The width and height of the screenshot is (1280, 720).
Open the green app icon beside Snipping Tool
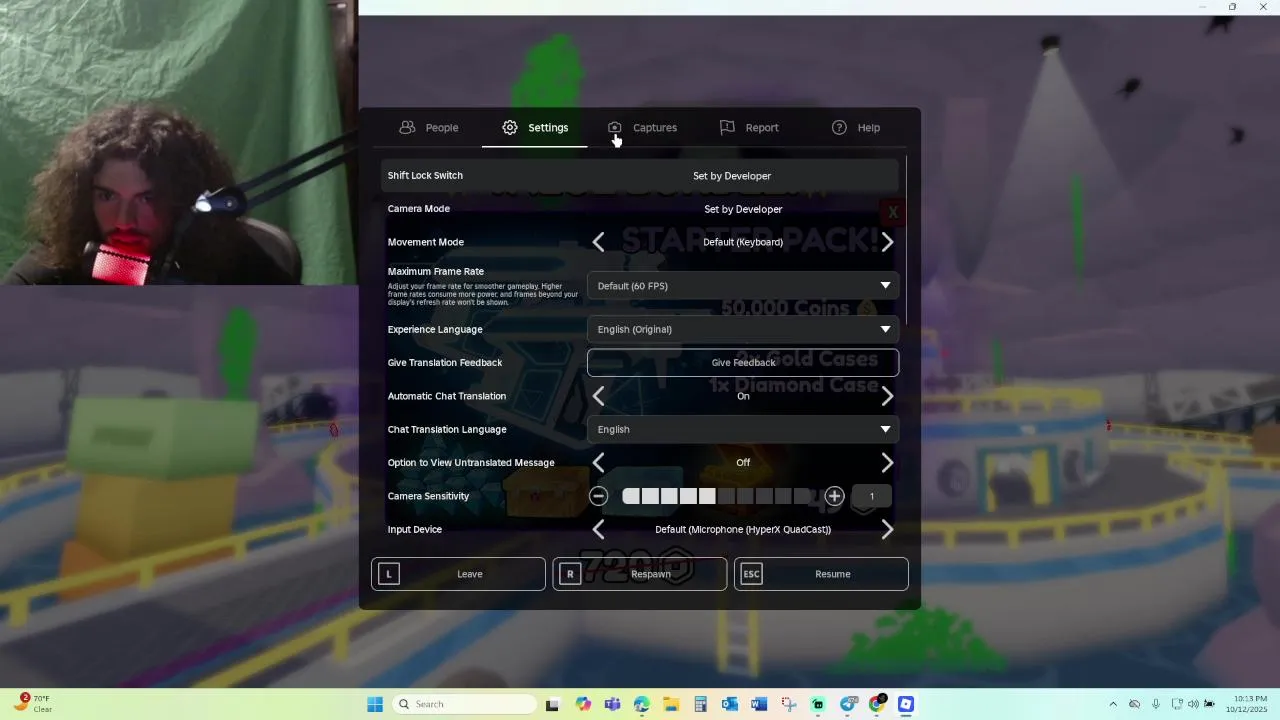tap(818, 704)
